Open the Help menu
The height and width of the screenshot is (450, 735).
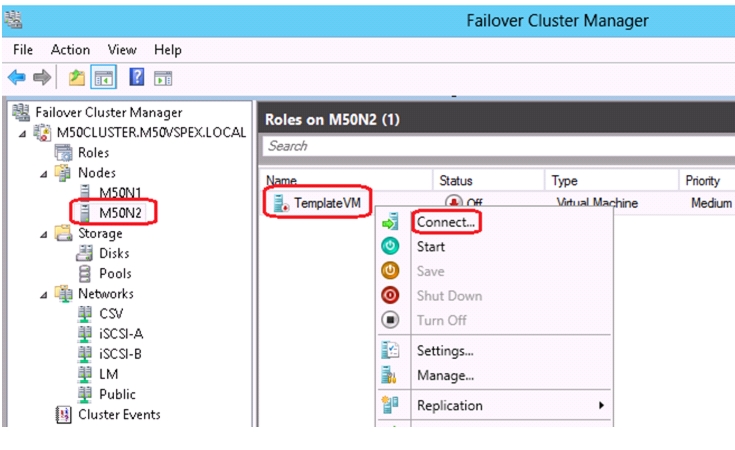click(x=168, y=50)
